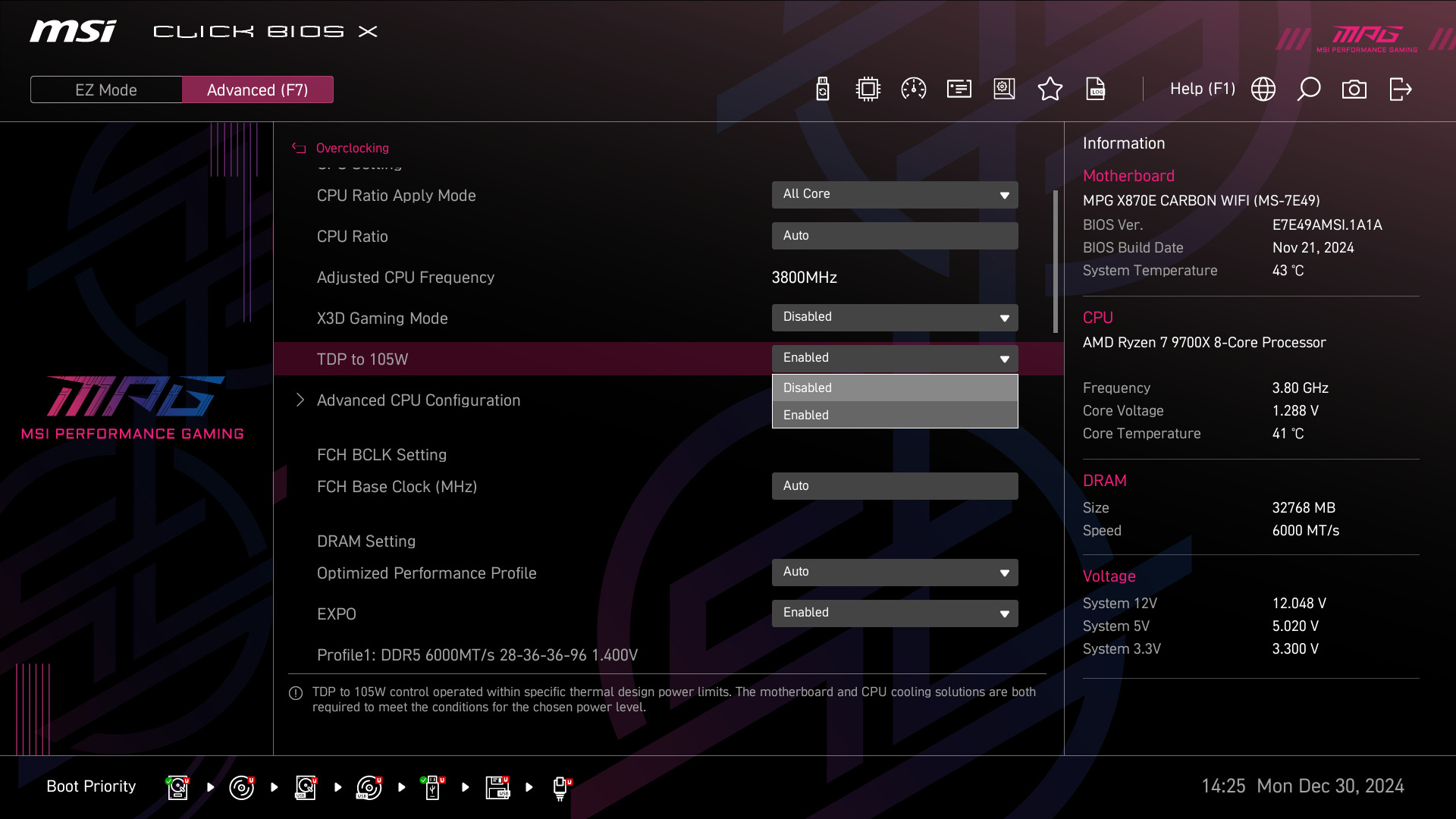This screenshot has width=1456, height=819.
Task: Click the Motherboard heading in Information panel
Action: (1128, 176)
